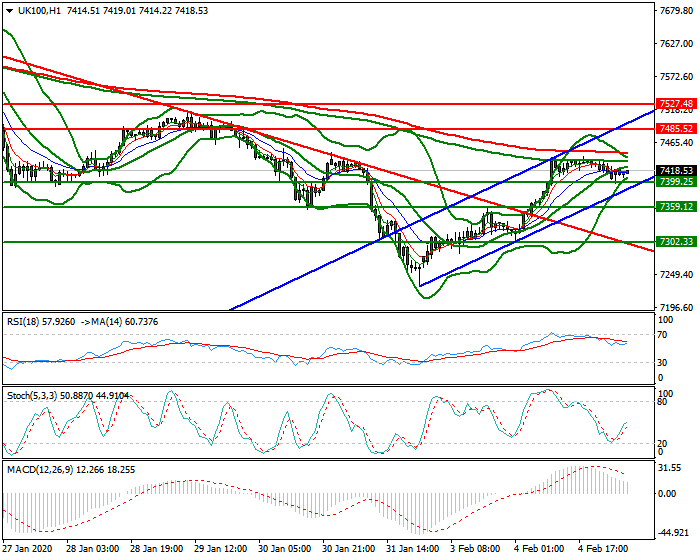Screen dimensions: 700x560
Task: Click the 31 Jan 14:00 time label
Action: [413, 548]
